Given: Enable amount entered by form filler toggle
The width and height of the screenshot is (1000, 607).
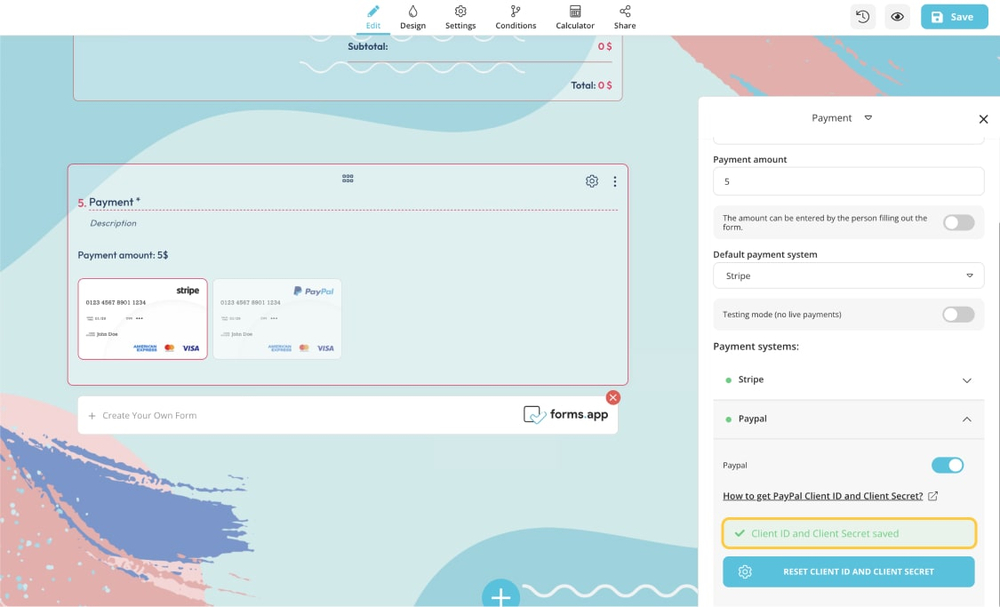Looking at the screenshot, I should pos(958,222).
